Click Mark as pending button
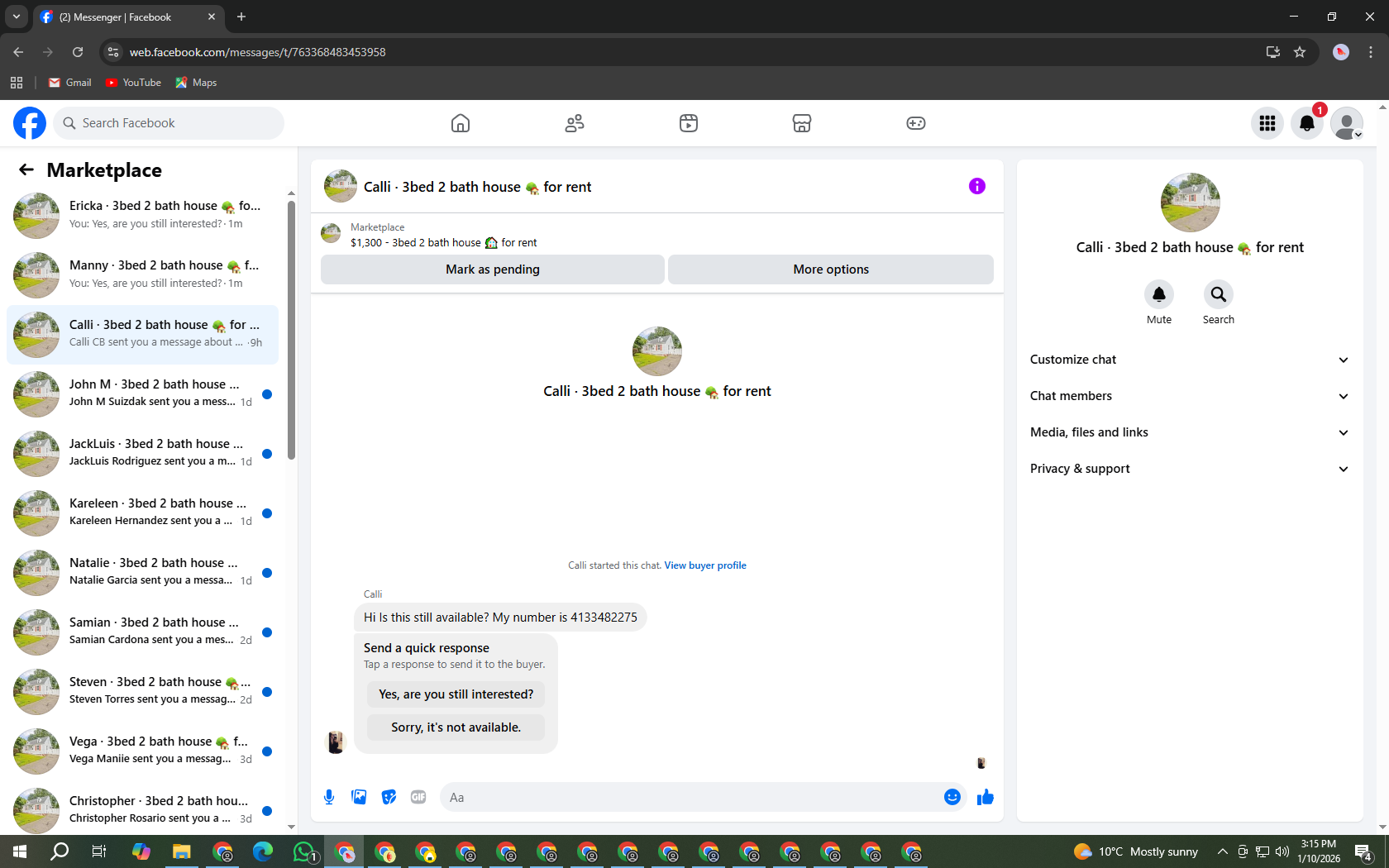Screen dimensions: 1389x868 pos(493,269)
